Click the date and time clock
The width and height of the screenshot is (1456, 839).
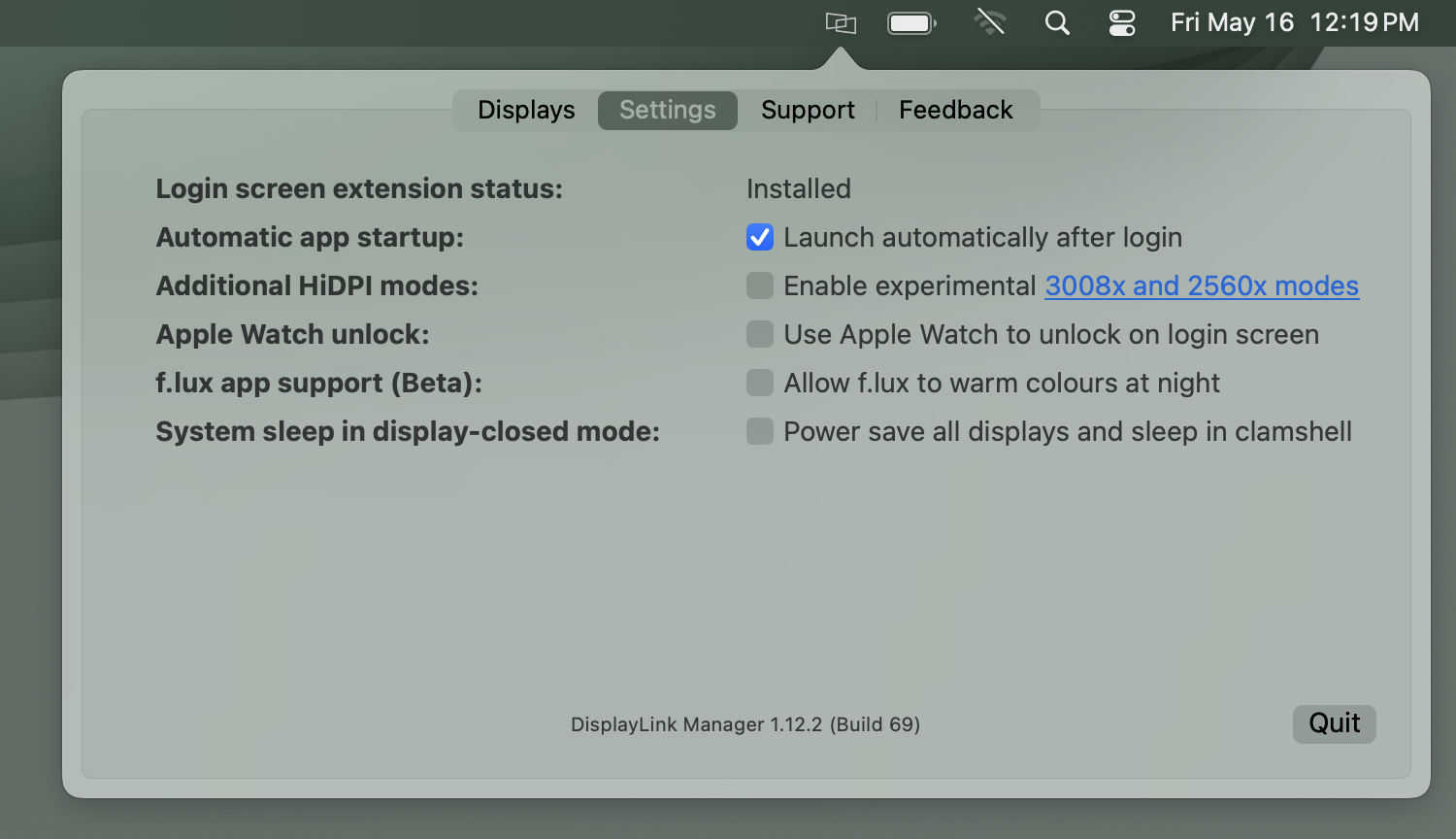click(x=1295, y=22)
